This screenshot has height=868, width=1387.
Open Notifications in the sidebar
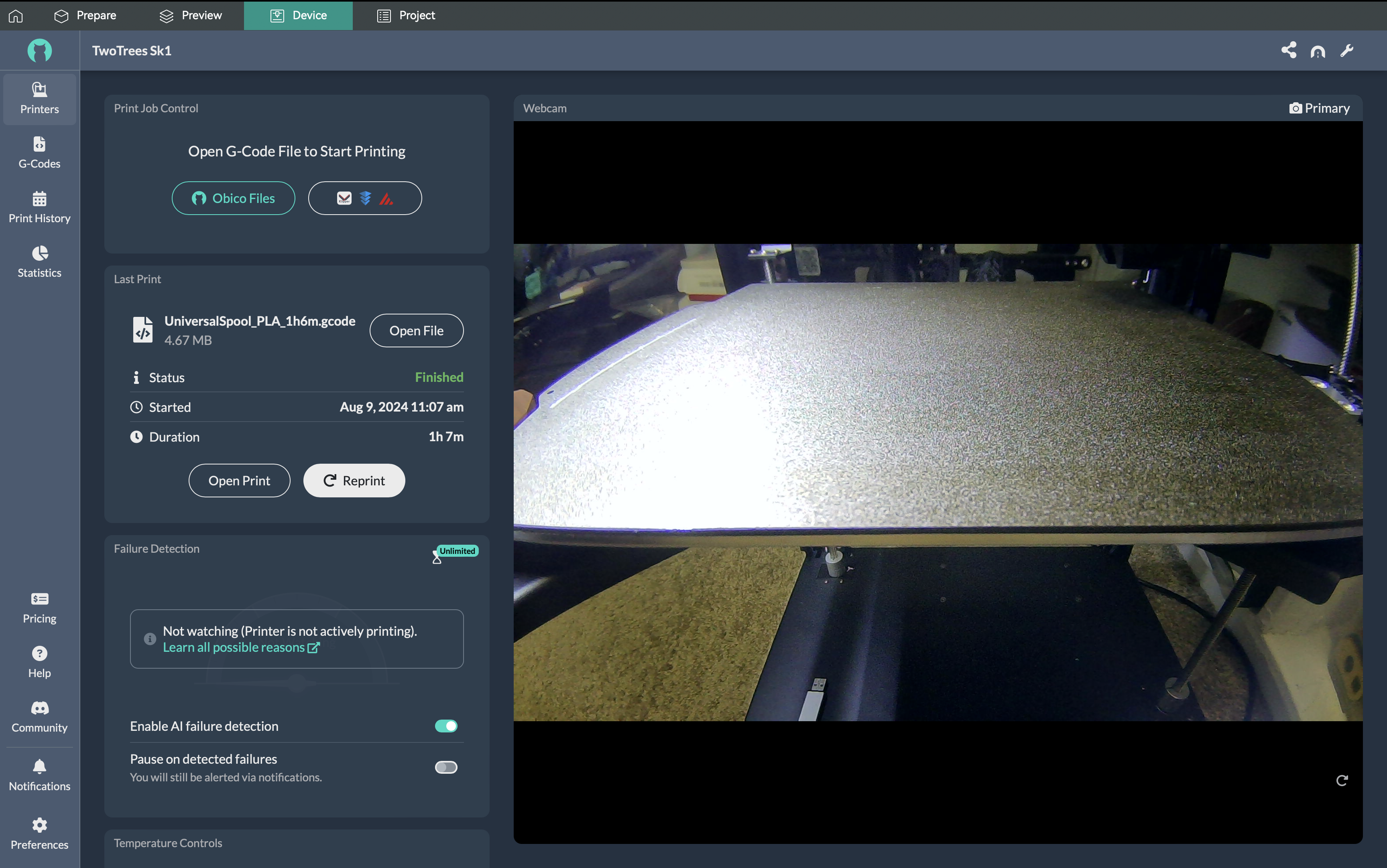coord(40,776)
